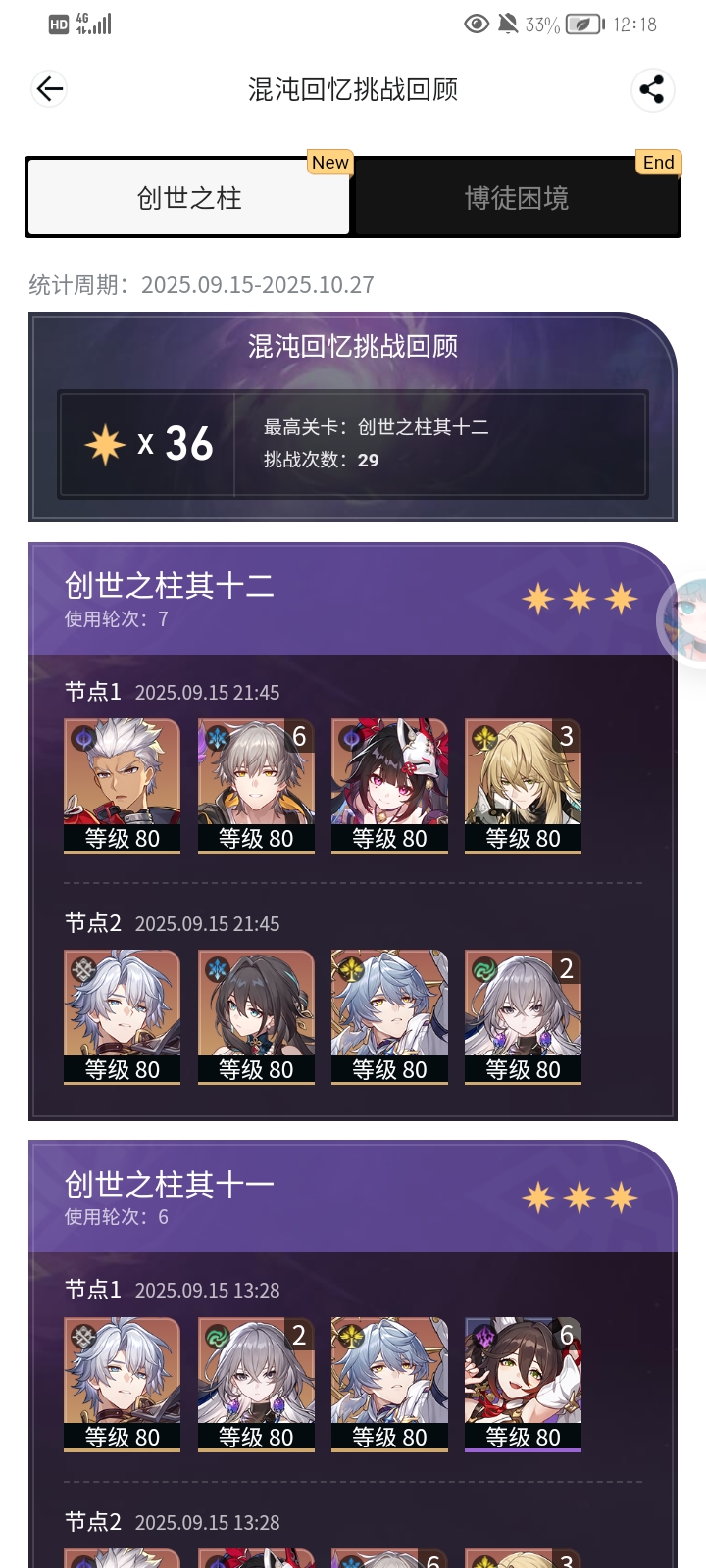
Task: Switch to the 博徒困境 tab
Action: click(517, 198)
